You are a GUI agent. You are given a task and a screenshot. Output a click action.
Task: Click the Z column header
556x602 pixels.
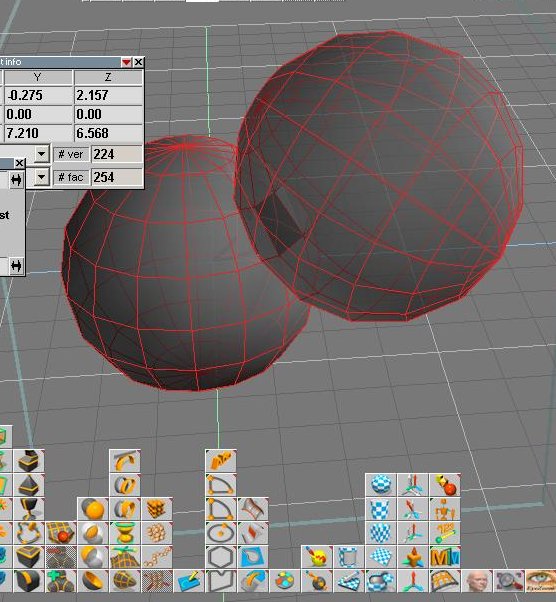tap(108, 78)
